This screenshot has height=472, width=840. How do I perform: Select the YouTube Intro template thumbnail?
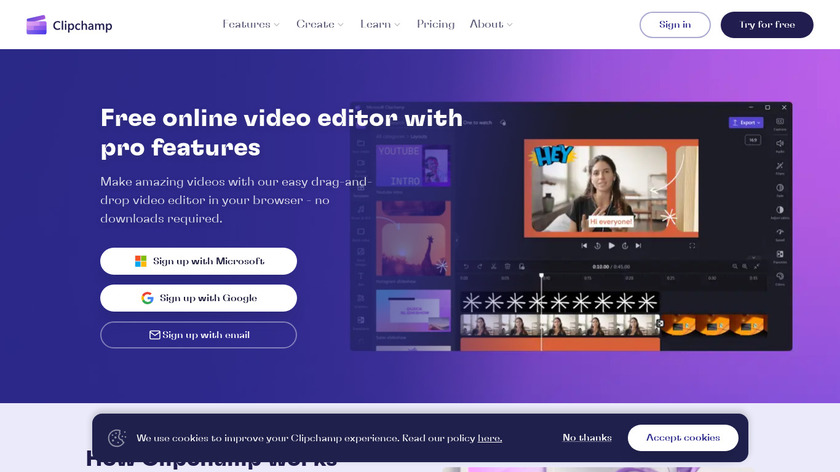[x=413, y=166]
